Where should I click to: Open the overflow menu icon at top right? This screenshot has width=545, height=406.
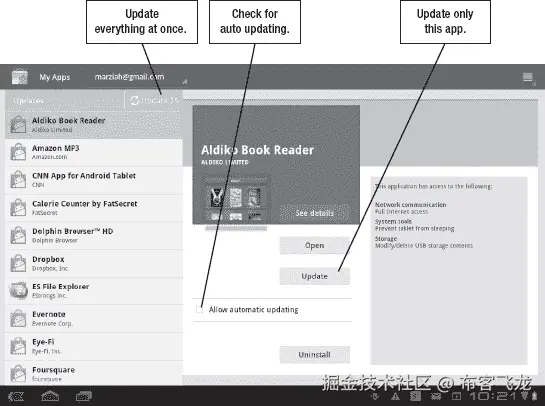(x=528, y=77)
